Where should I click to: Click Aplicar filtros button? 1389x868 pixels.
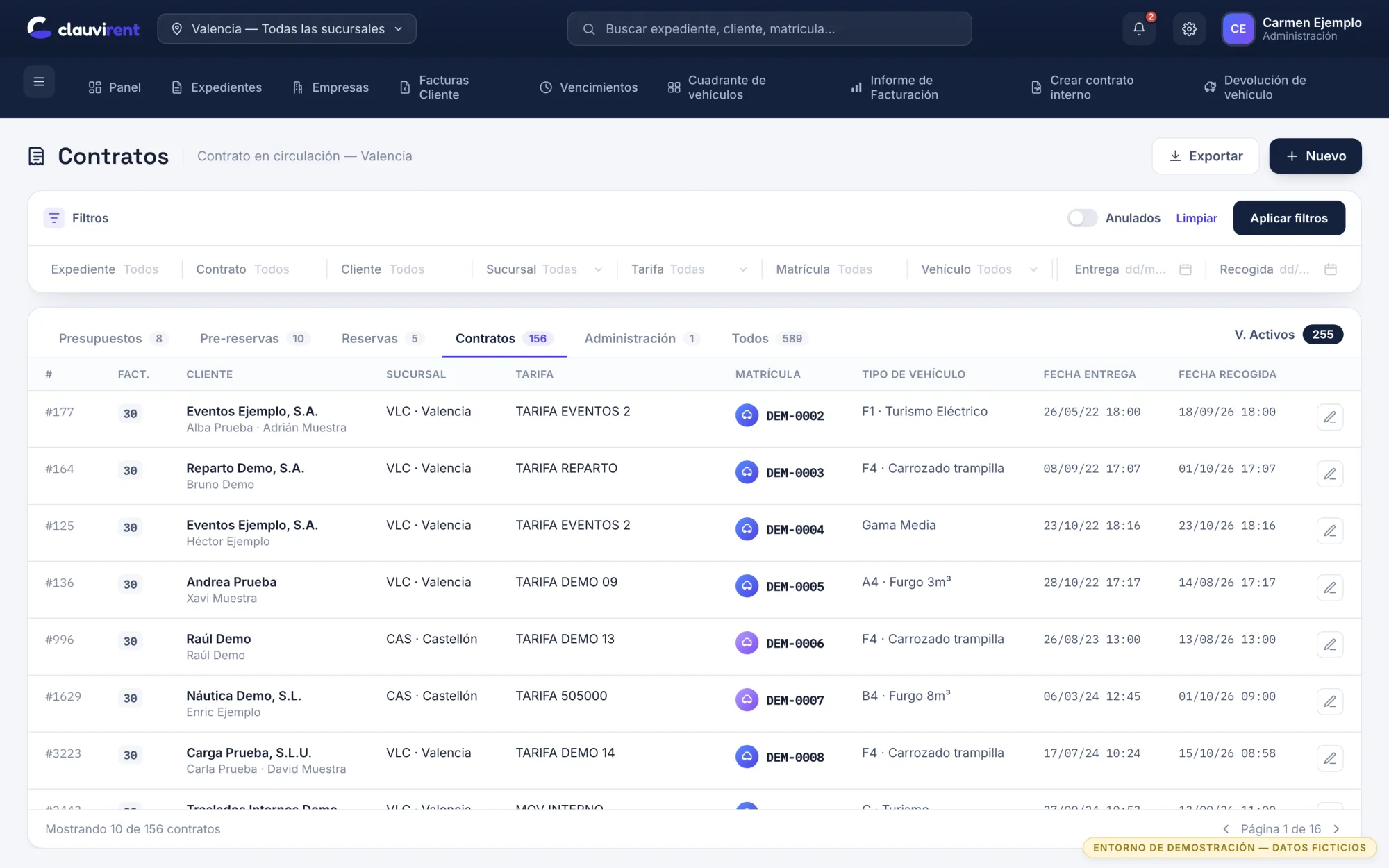coord(1289,218)
